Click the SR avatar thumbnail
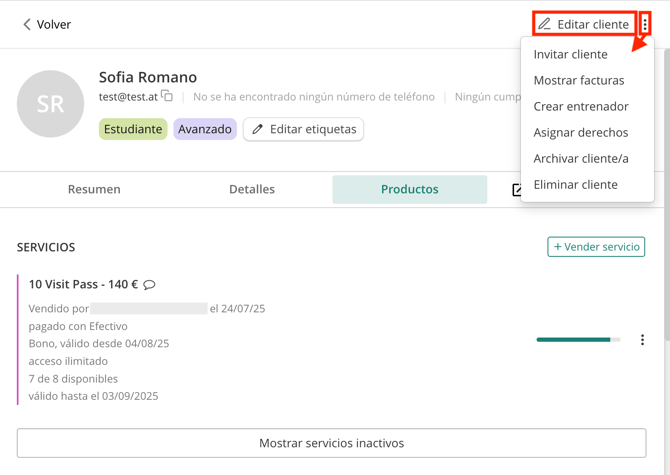The height and width of the screenshot is (475, 670). pyautogui.click(x=50, y=104)
